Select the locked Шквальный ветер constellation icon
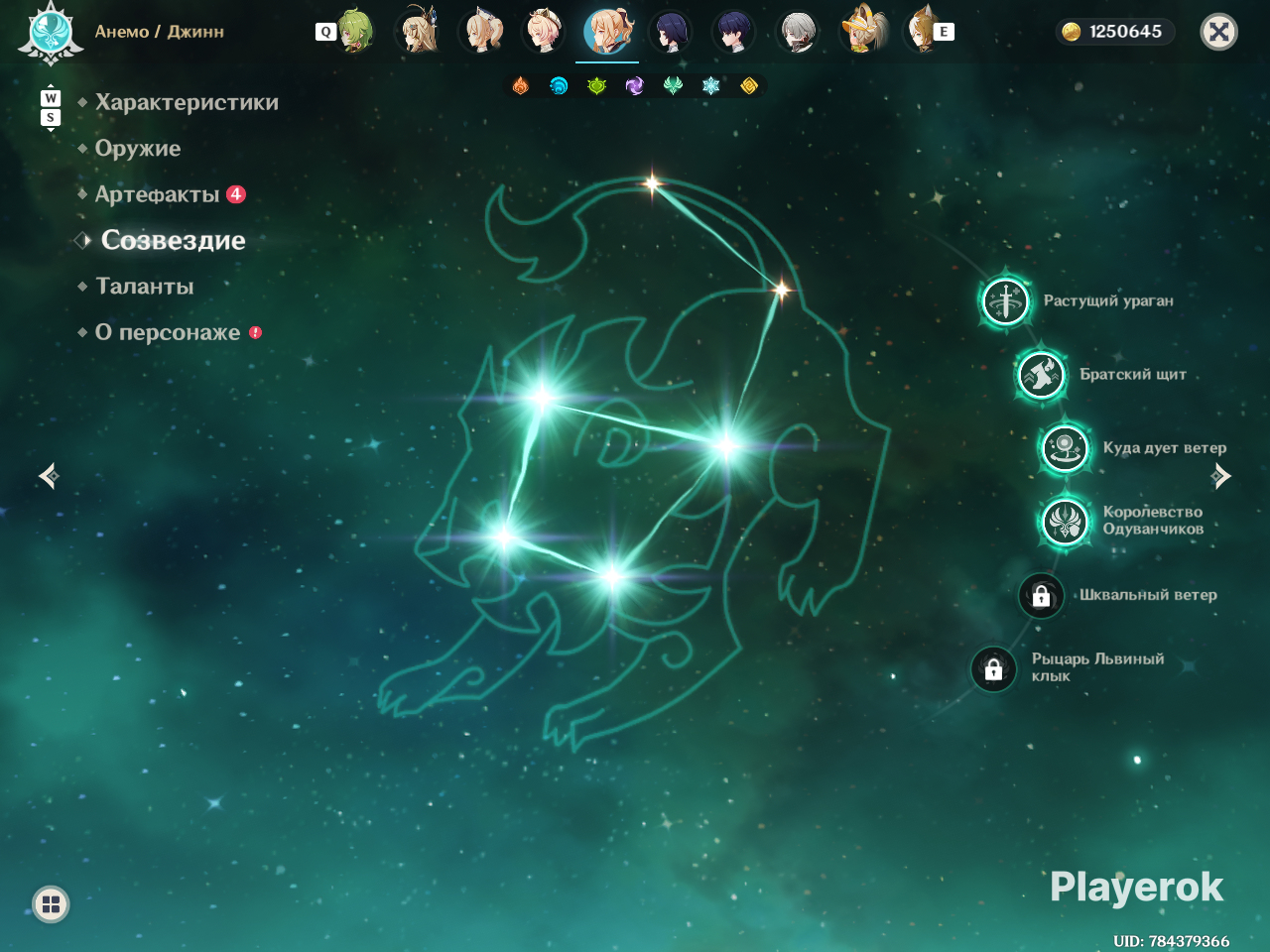Image resolution: width=1270 pixels, height=952 pixels. [x=1041, y=596]
